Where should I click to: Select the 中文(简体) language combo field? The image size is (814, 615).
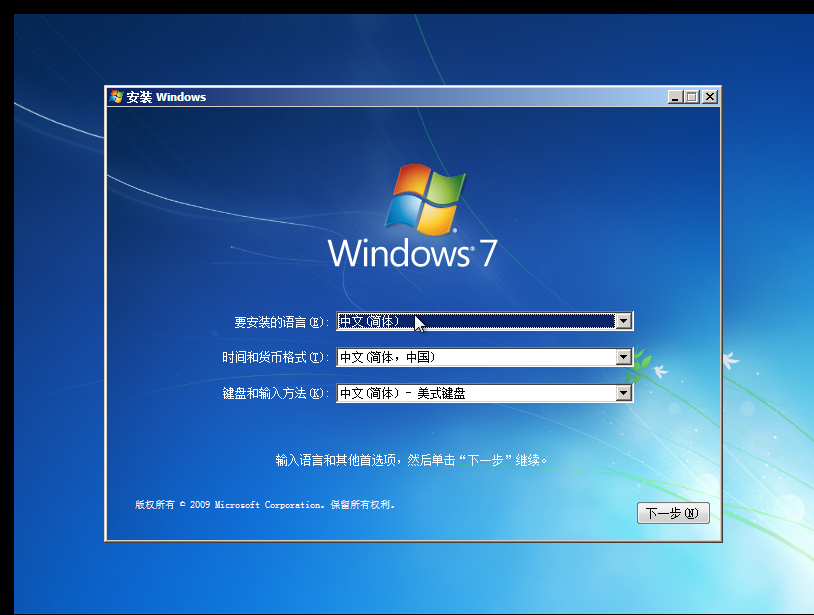pos(484,321)
